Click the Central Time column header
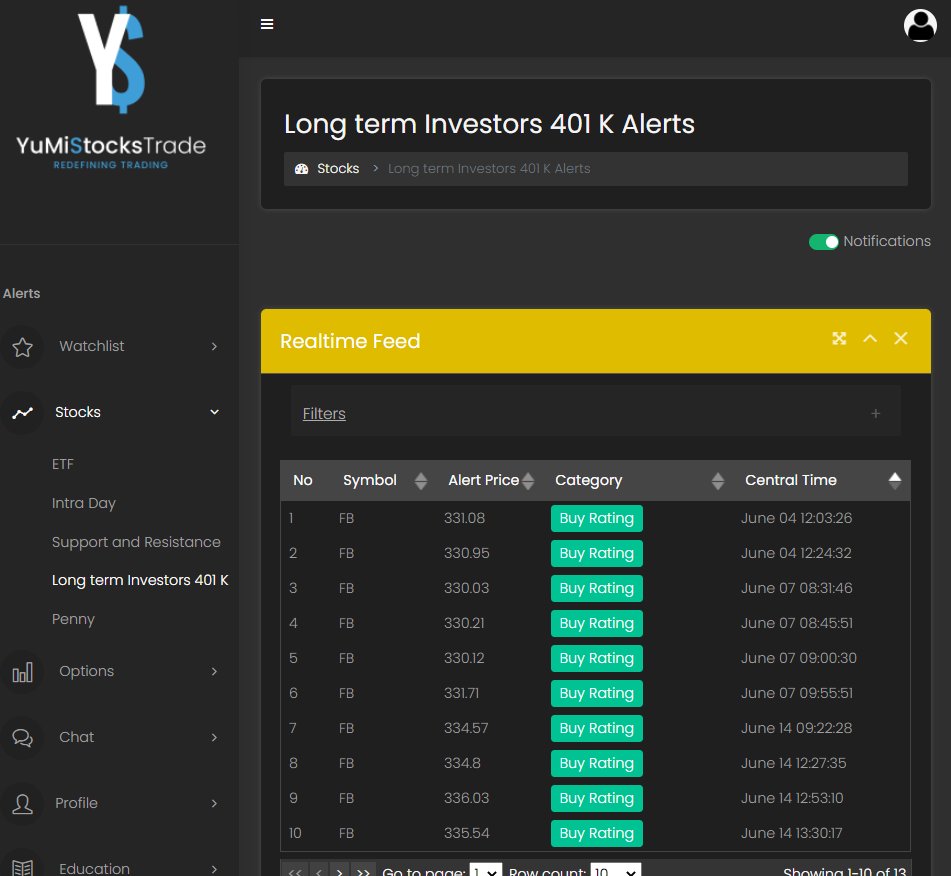This screenshot has width=951, height=876. point(791,480)
